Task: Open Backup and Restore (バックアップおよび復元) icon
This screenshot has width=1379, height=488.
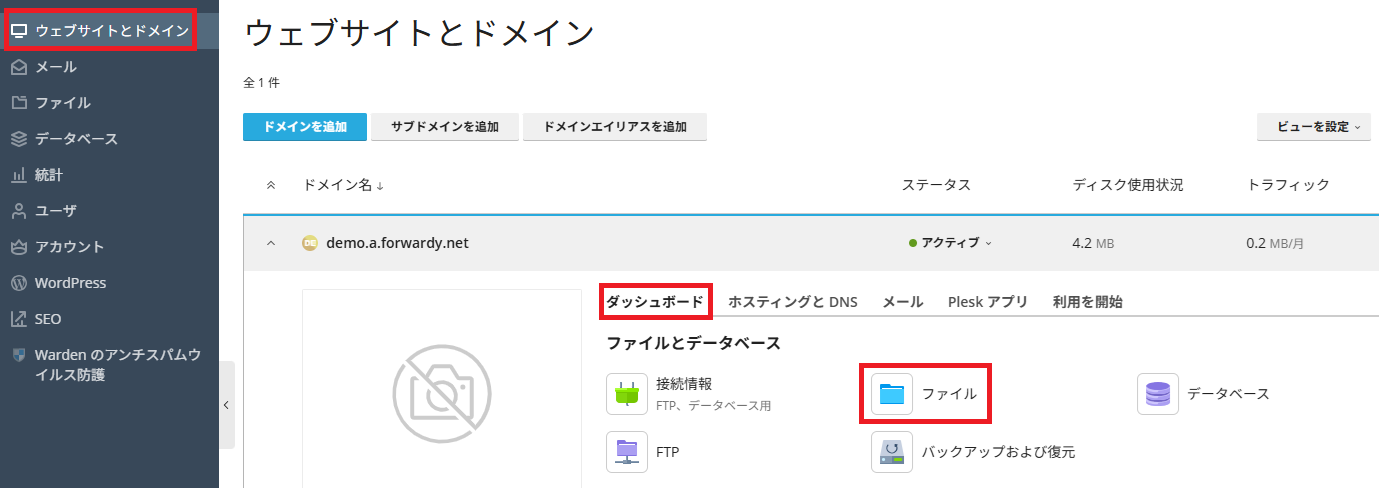Action: 892,451
